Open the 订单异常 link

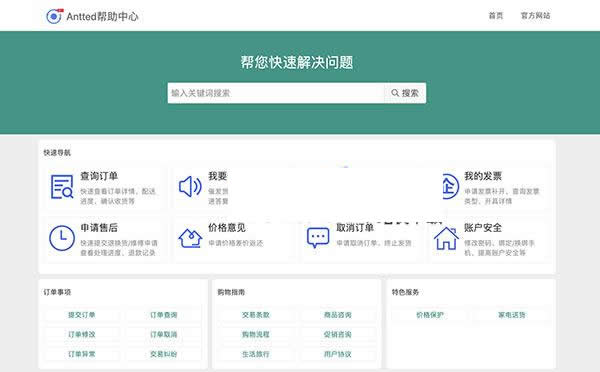click(x=82, y=354)
